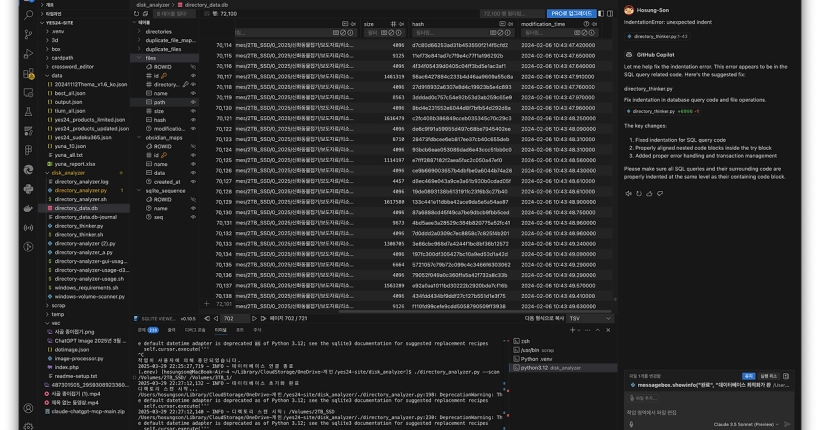The image size is (820, 430).
Task: Click the page number field showing 702
Action: pyautogui.click(x=232, y=318)
